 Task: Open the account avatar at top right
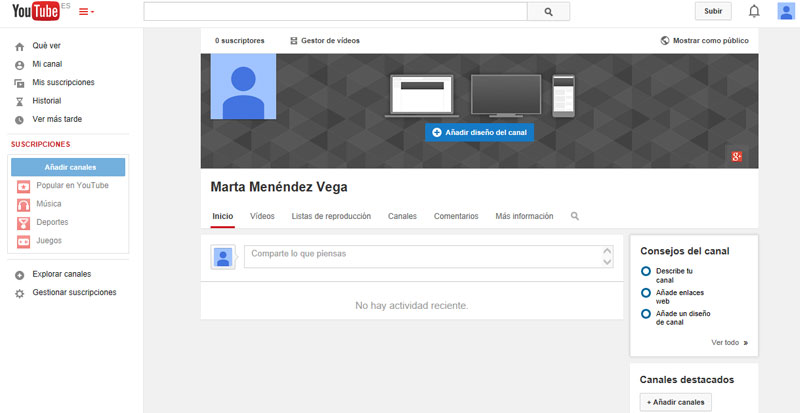pyautogui.click(x=786, y=11)
